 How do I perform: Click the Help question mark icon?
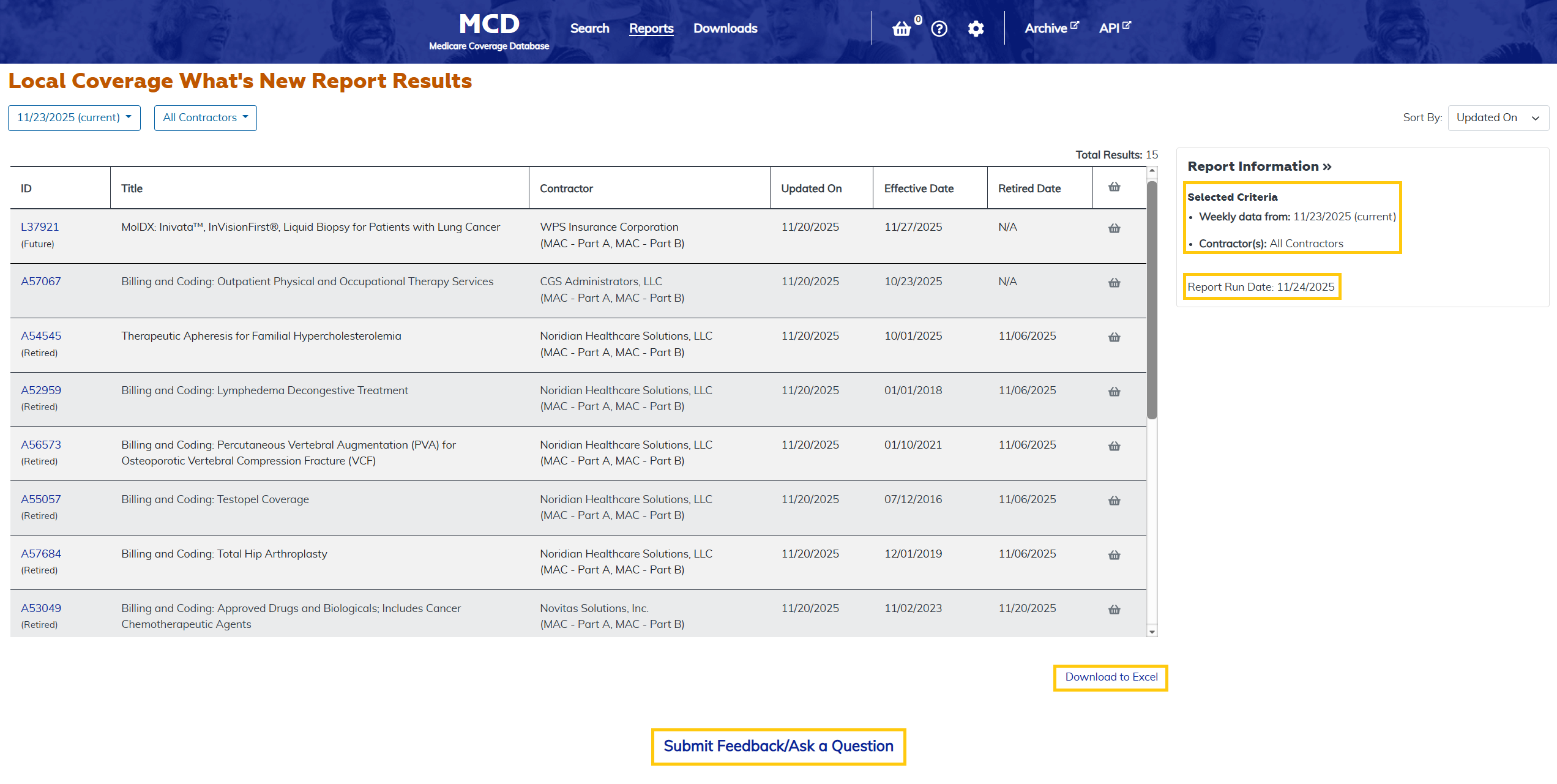pos(939,28)
